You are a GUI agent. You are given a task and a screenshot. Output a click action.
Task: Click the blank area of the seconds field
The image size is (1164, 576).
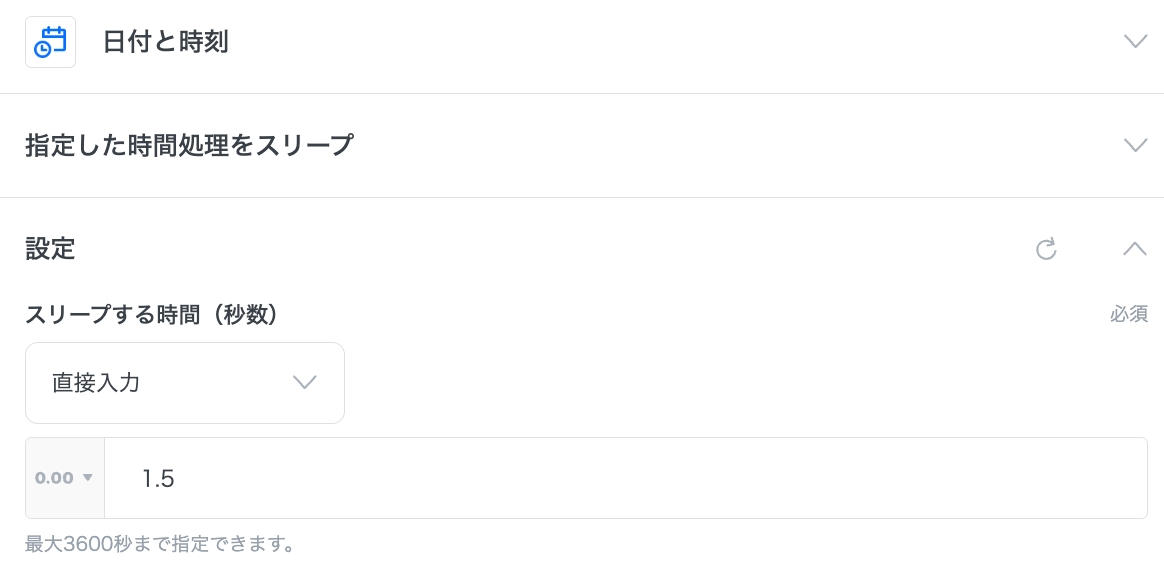pos(700,478)
